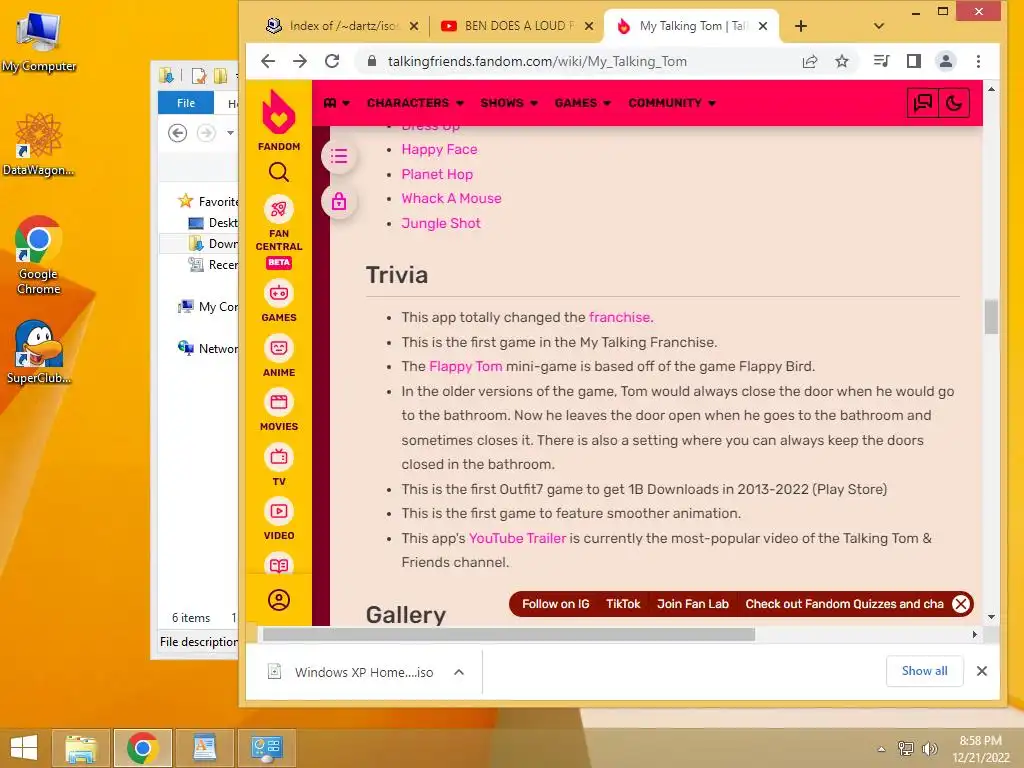The width and height of the screenshot is (1024, 768).
Task: Open the Happy Face link
Action: pyautogui.click(x=439, y=150)
